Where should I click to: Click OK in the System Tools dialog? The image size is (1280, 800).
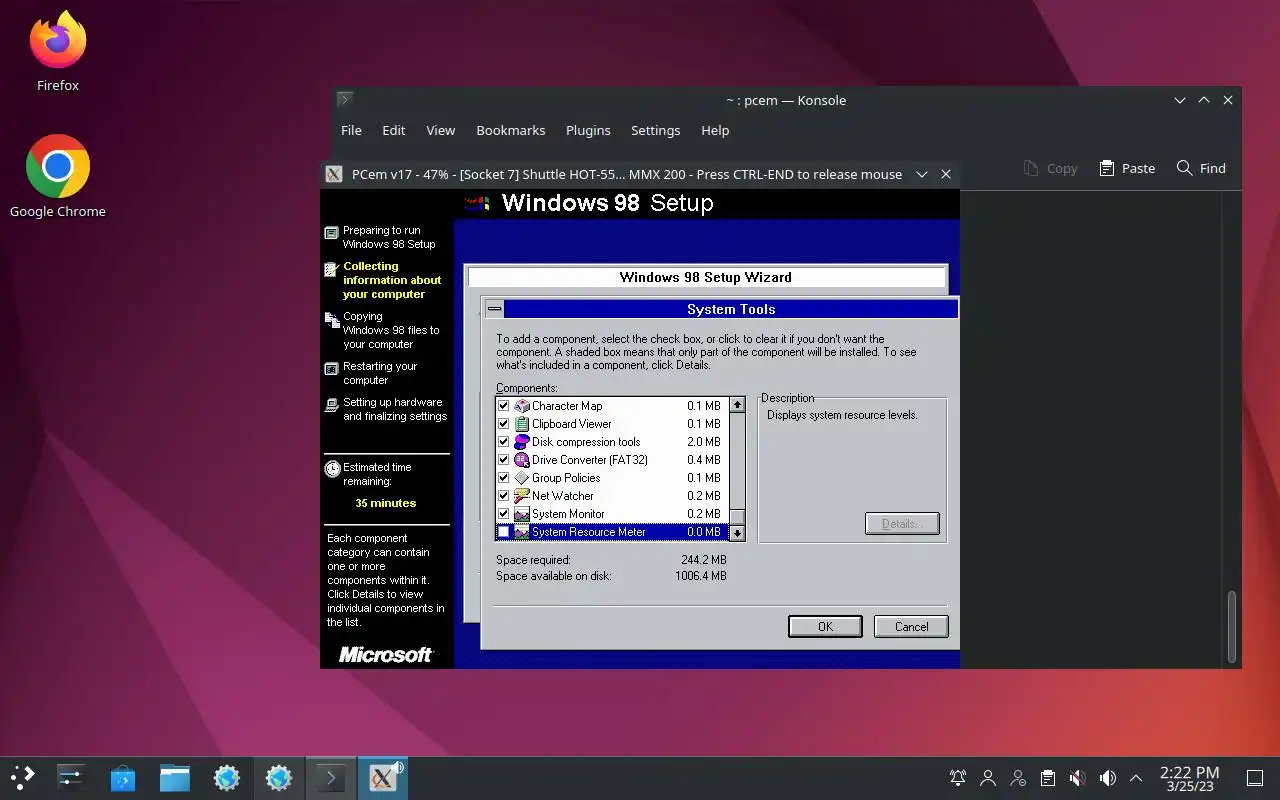tap(825, 626)
